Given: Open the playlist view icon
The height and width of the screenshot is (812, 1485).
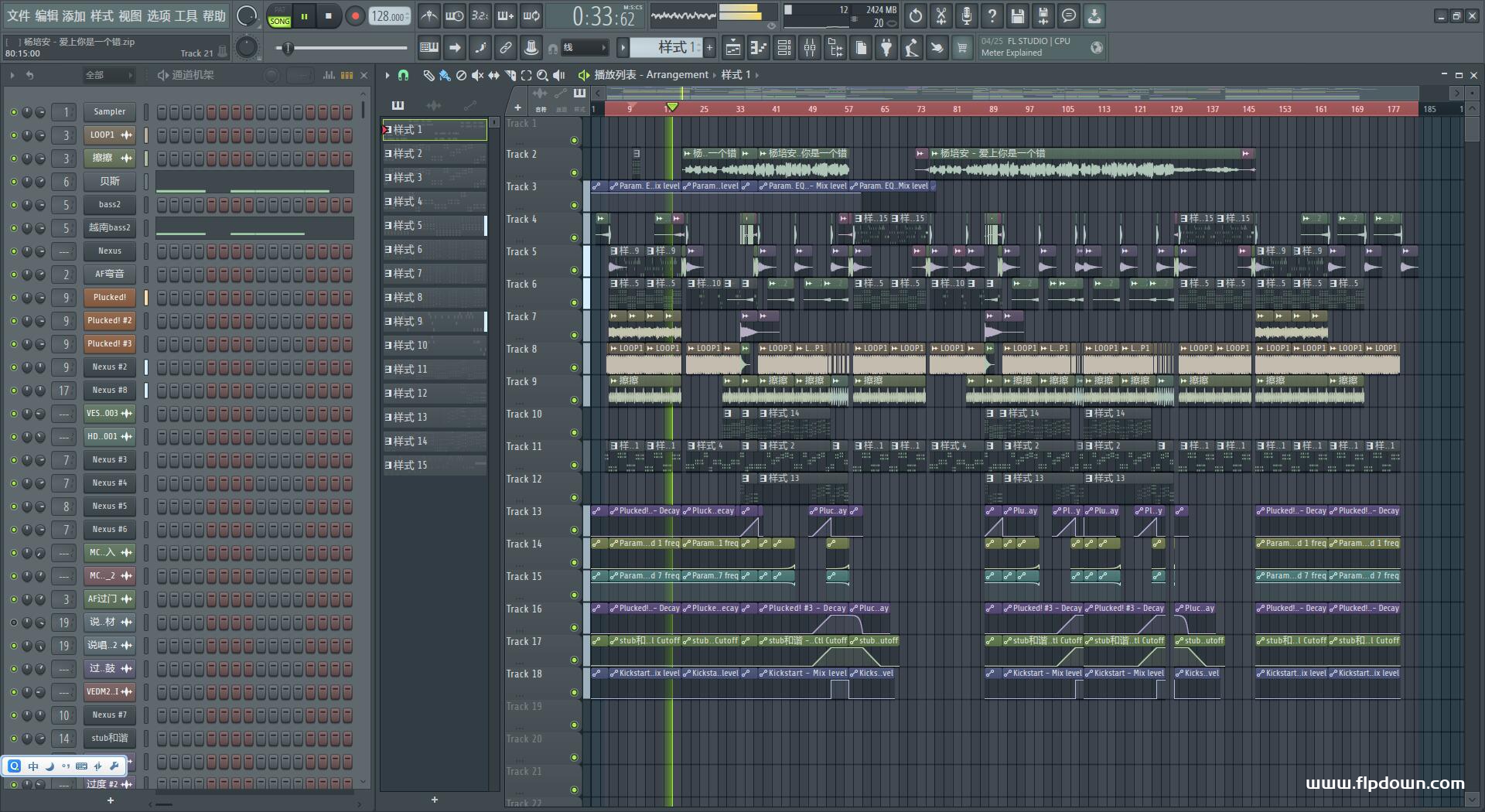Looking at the screenshot, I should 733,48.
